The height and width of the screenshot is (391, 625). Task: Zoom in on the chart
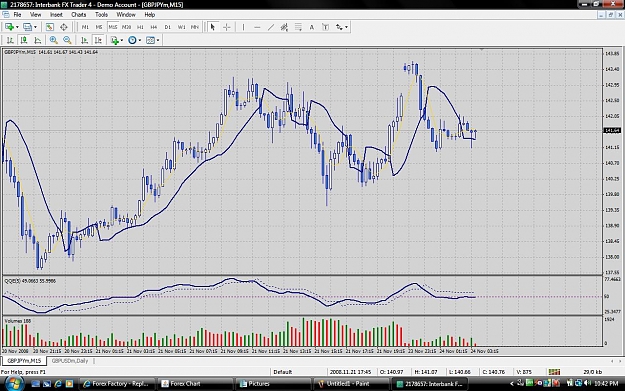(x=53, y=40)
